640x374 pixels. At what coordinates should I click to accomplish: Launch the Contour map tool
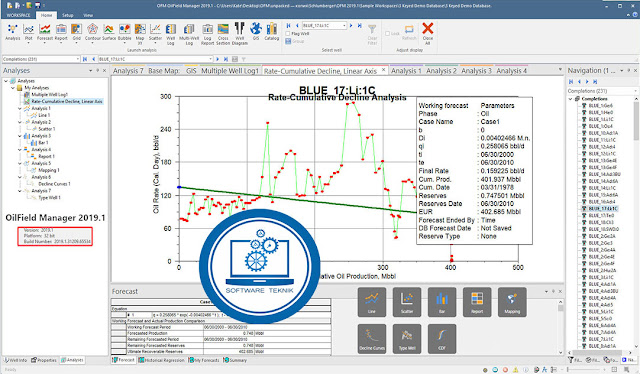coord(93,32)
